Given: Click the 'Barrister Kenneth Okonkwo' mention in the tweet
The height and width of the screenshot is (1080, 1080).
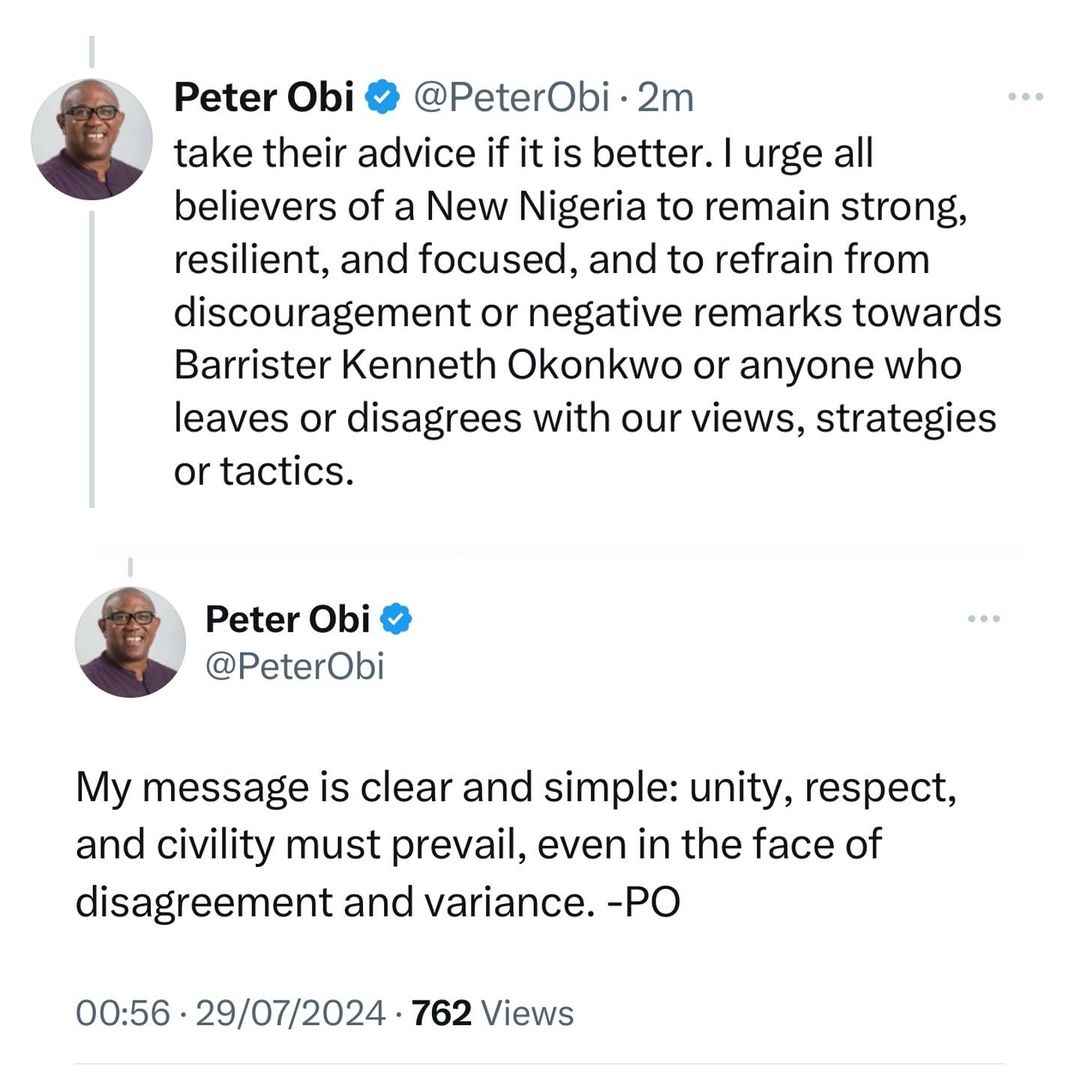Looking at the screenshot, I should 428,365.
